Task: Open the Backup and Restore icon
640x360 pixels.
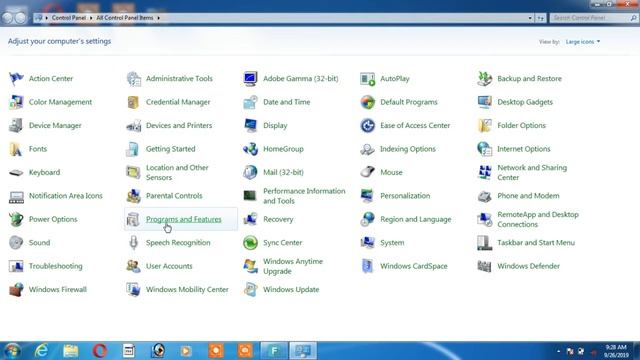Action: (484, 78)
